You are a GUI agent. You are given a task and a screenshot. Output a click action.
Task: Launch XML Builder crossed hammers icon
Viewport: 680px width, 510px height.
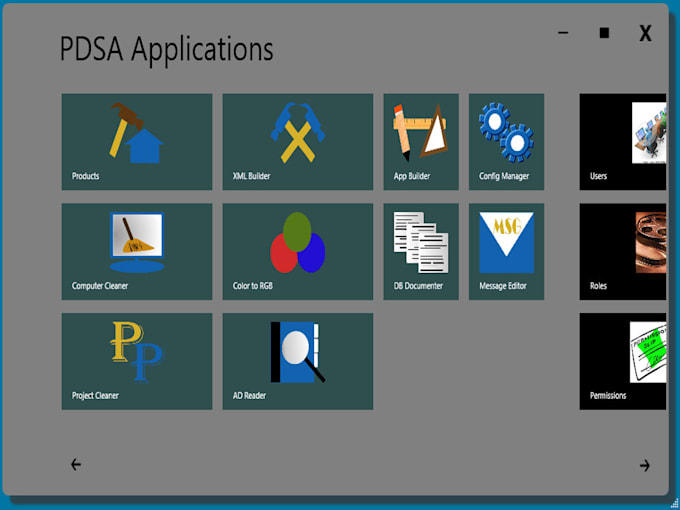coord(298,133)
